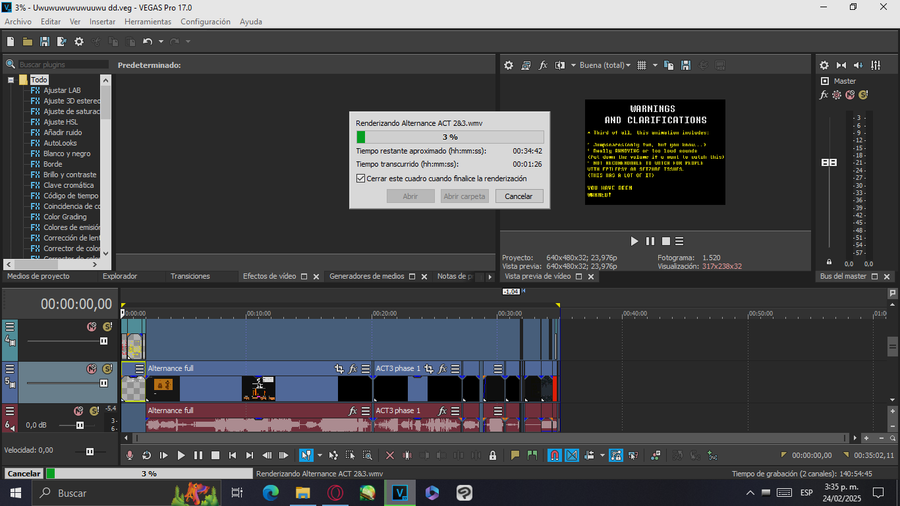Screen dimensions: 900x506
Task: Open the Herramientas menu
Action: tap(148, 22)
